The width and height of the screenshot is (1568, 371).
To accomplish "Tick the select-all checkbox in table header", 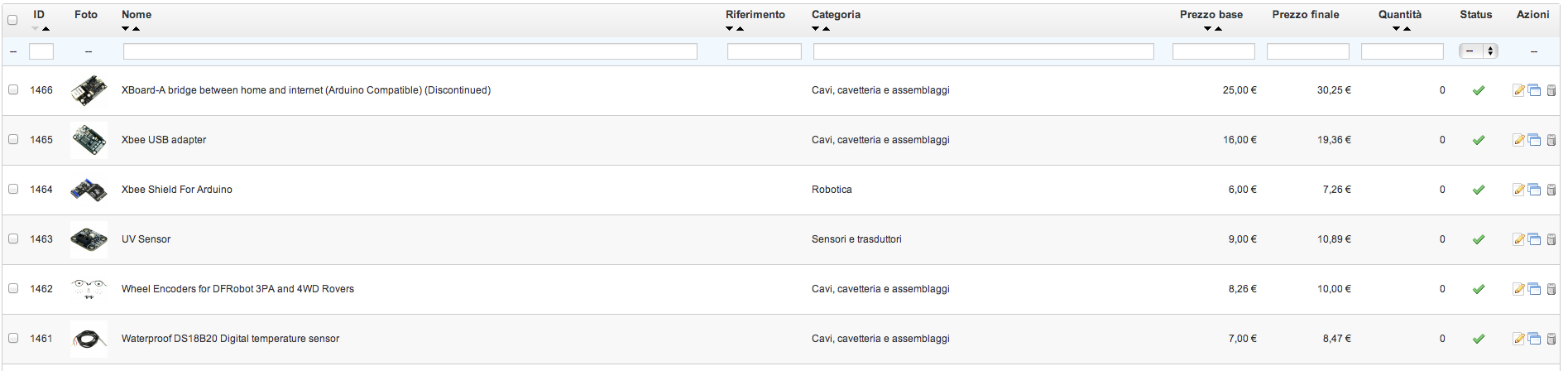I will point(12,20).
